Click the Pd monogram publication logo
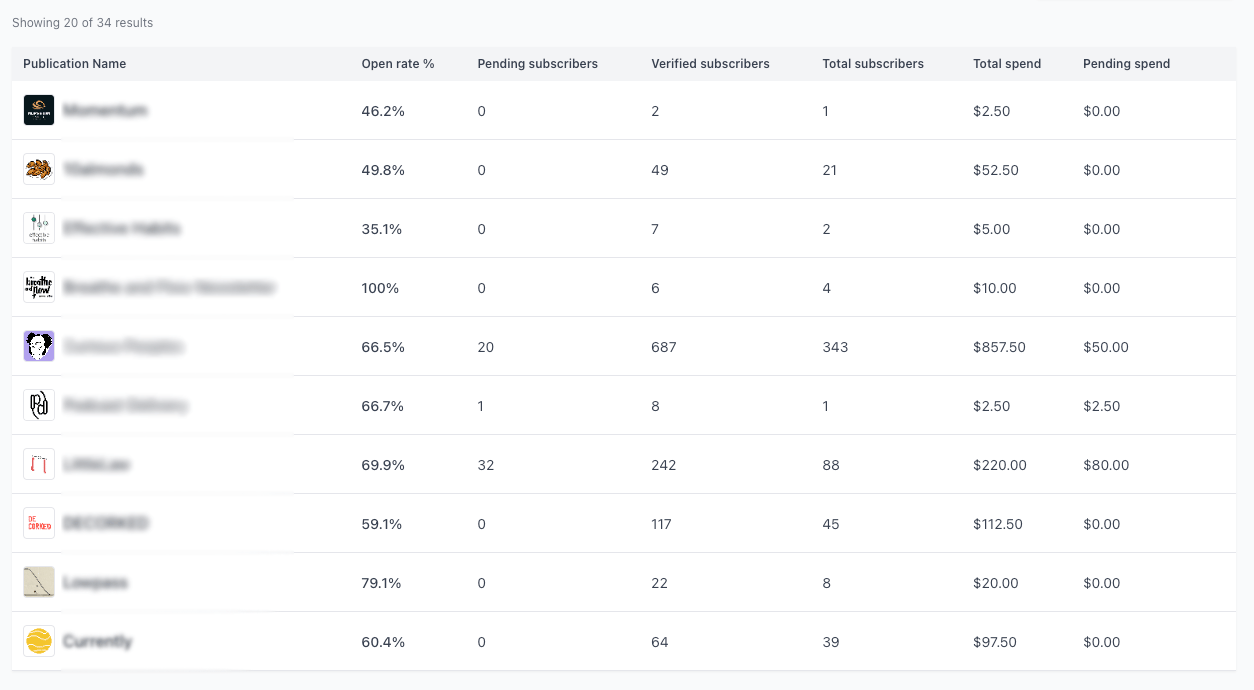The height and width of the screenshot is (690, 1254). pyautogui.click(x=39, y=405)
